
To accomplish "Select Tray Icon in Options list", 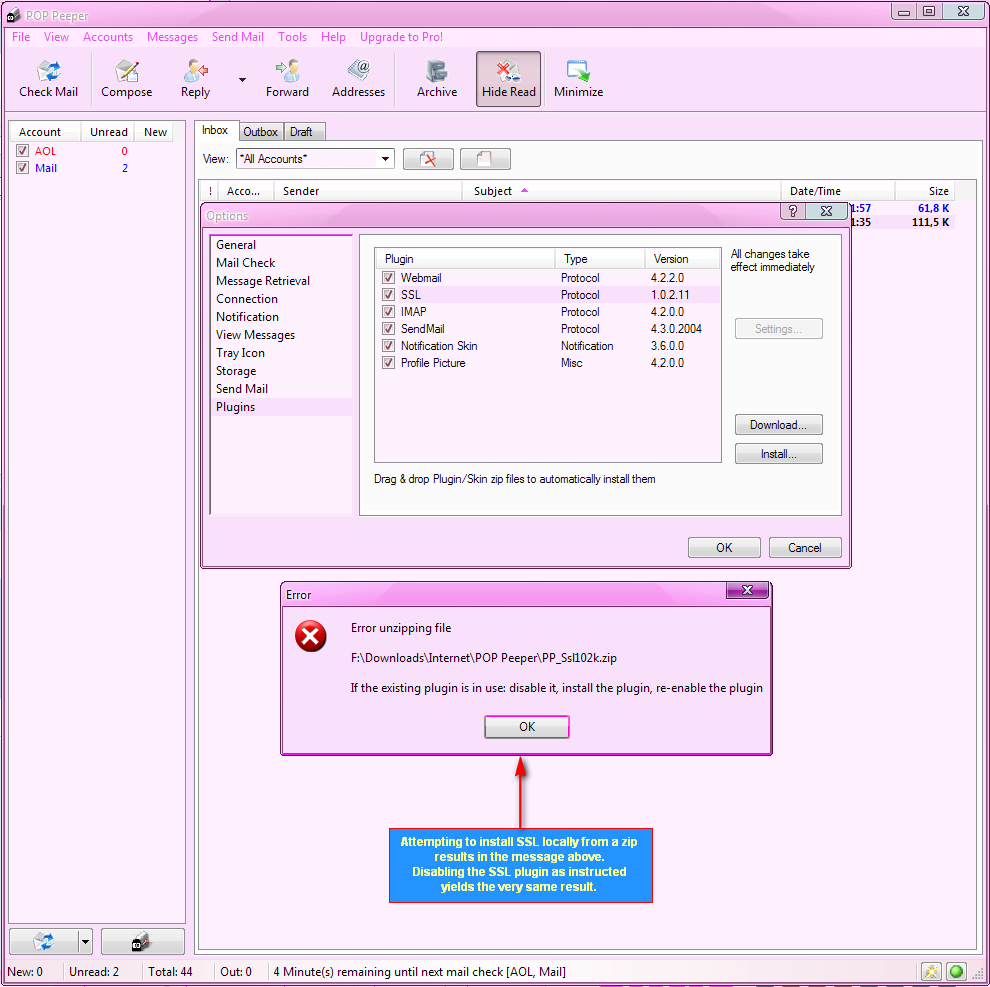I will click(x=282, y=352).
